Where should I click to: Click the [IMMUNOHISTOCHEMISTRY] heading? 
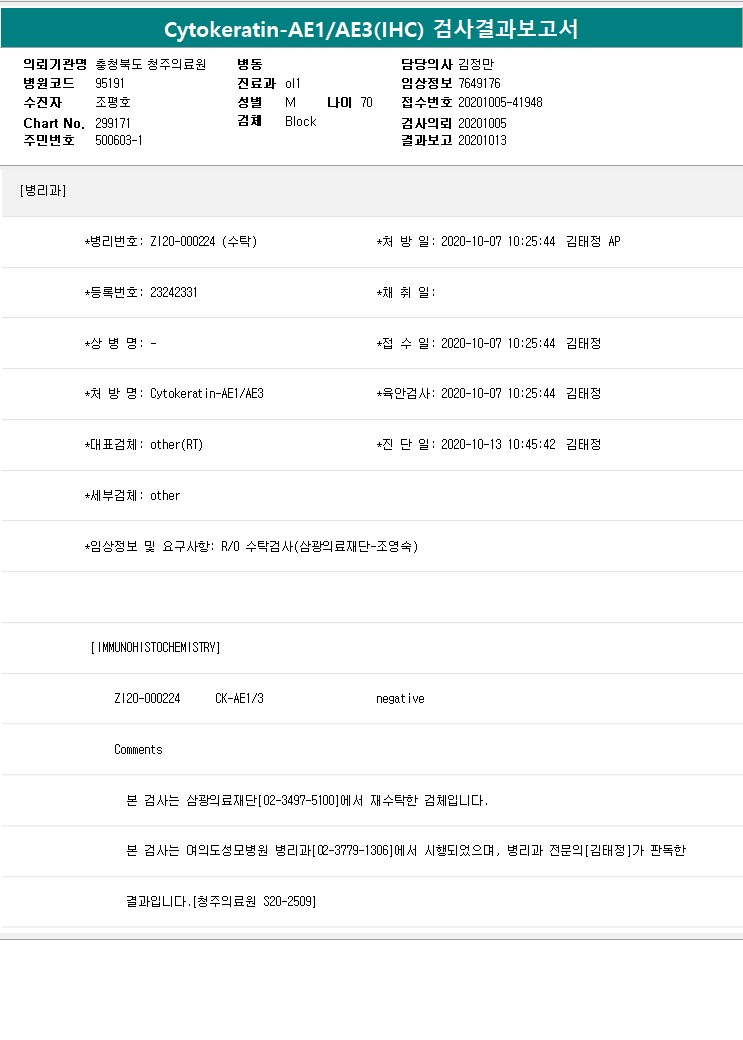point(155,648)
